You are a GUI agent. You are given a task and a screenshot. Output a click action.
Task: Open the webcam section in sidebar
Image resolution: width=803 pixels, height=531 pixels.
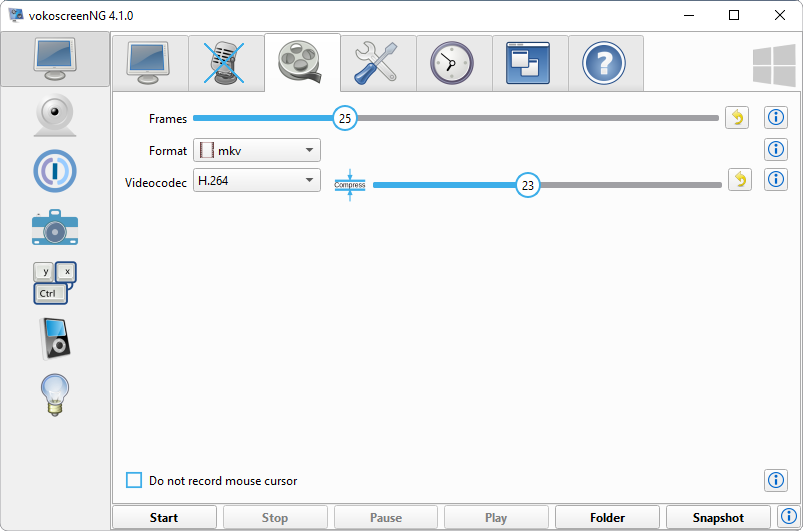(x=55, y=116)
